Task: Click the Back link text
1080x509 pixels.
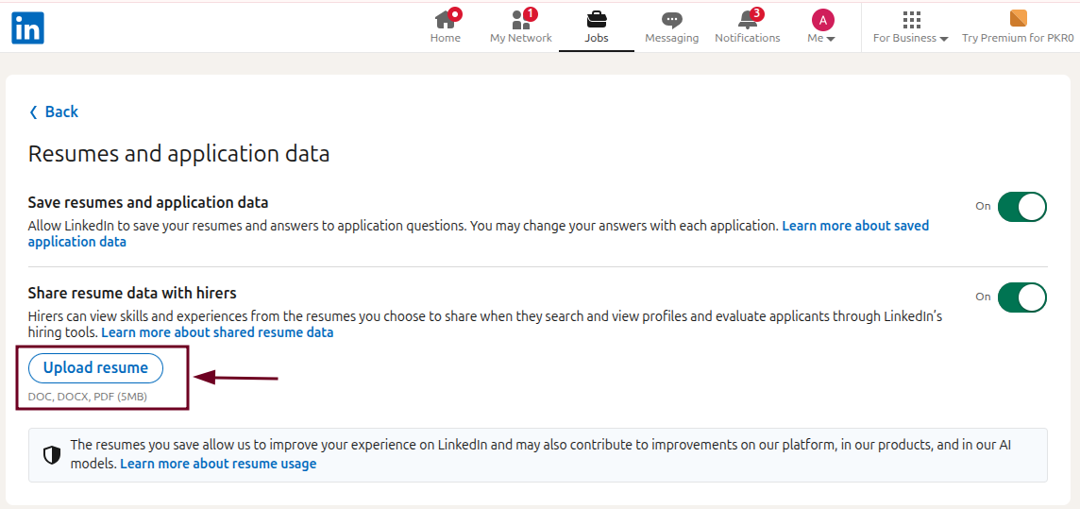Action: (x=61, y=112)
